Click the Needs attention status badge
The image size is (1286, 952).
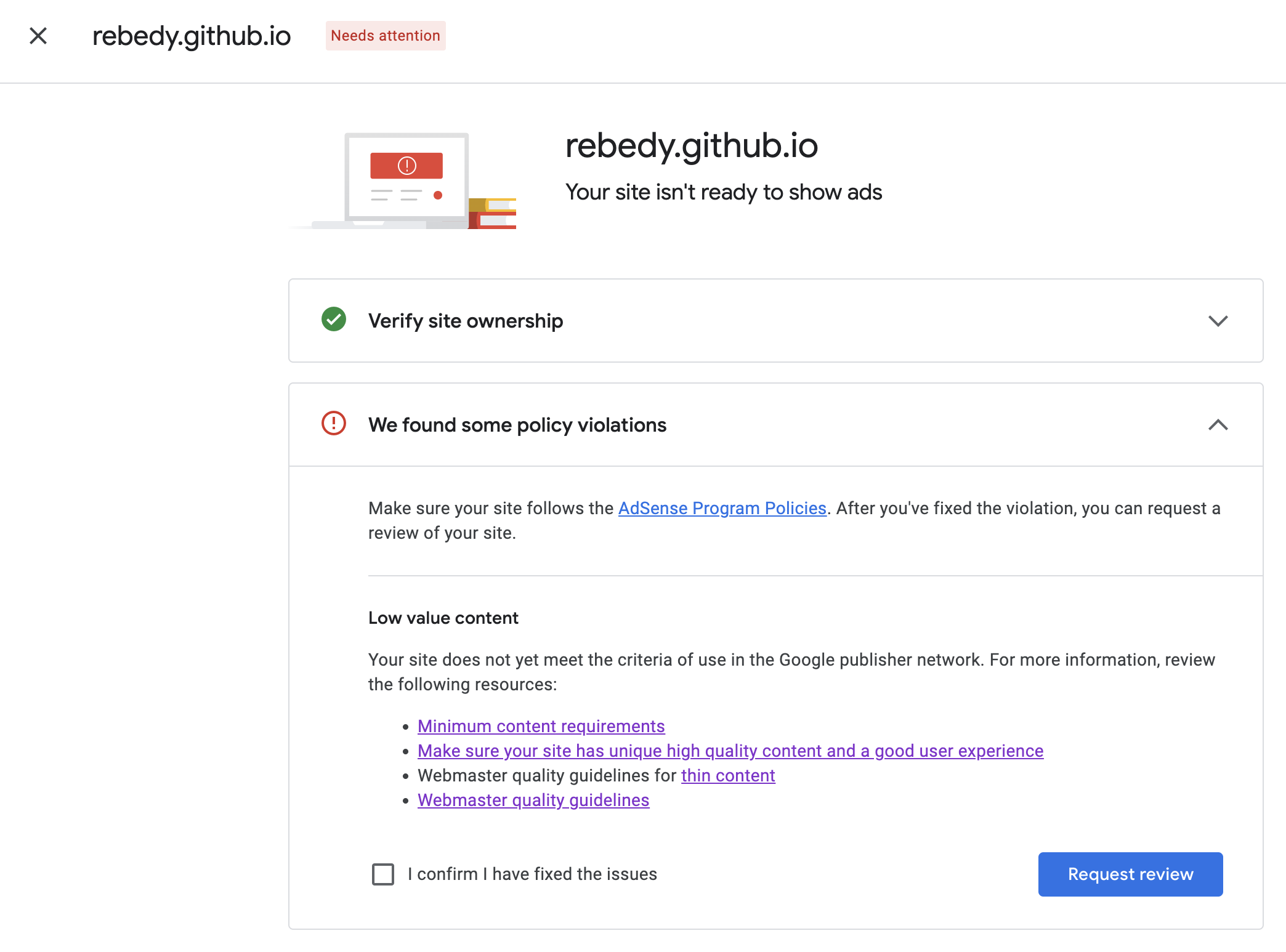[386, 36]
